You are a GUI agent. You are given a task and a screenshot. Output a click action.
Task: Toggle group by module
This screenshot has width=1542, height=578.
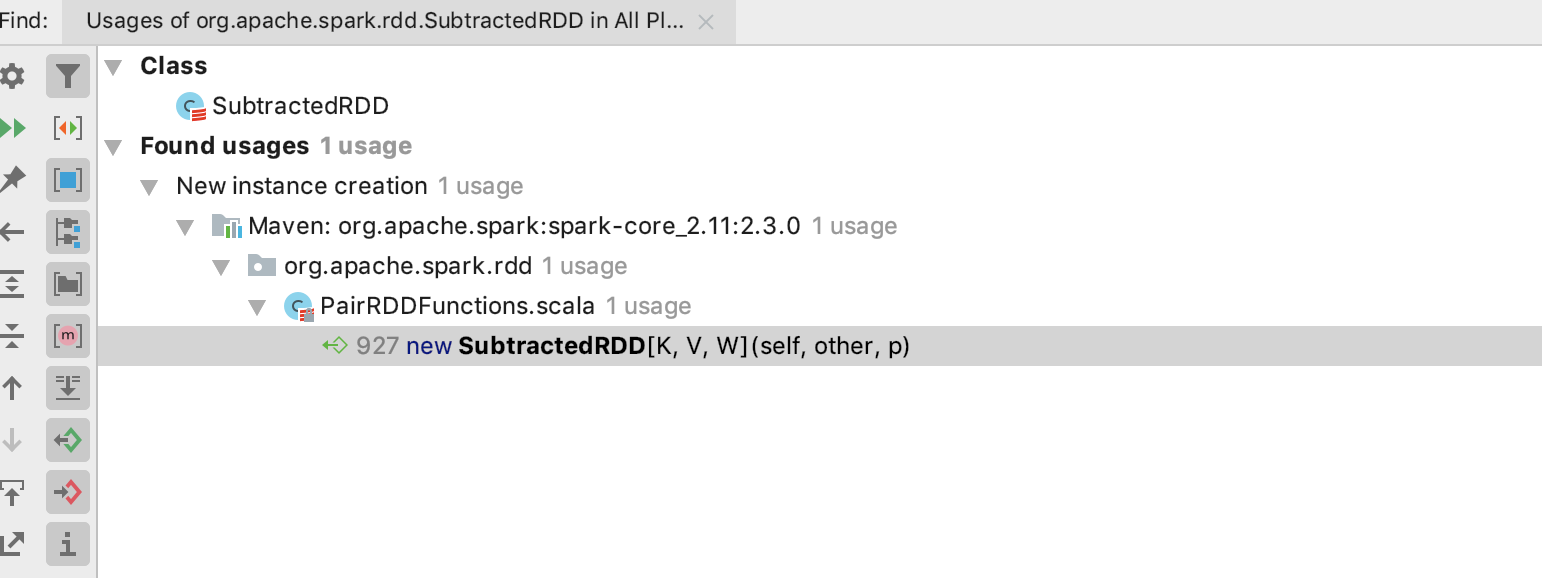68,232
